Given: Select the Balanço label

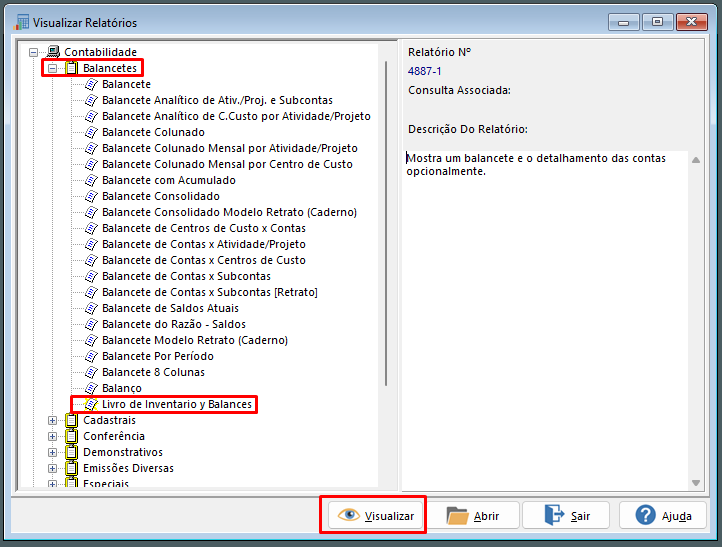Looking at the screenshot, I should 122,388.
